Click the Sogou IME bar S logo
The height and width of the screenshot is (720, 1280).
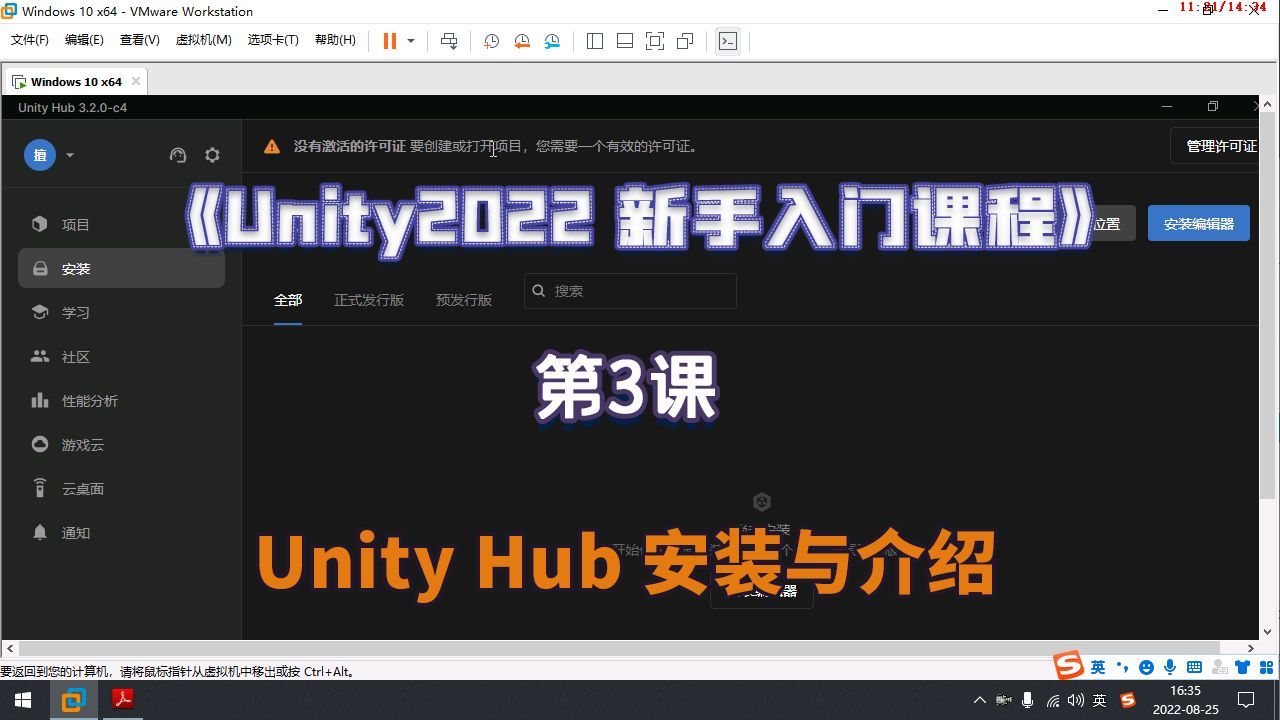(x=1069, y=666)
